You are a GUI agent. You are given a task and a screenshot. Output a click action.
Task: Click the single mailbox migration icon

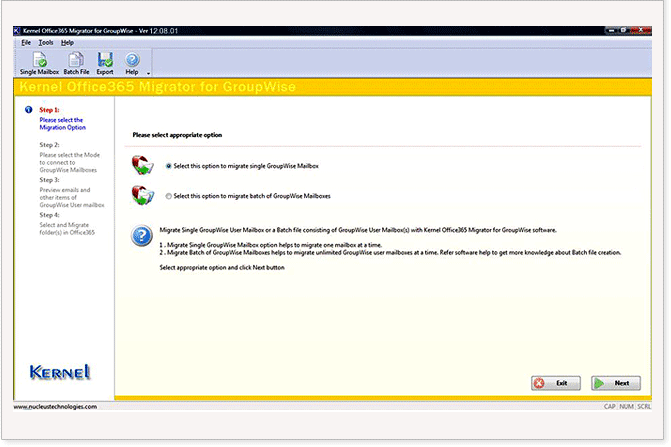pyautogui.click(x=143, y=166)
